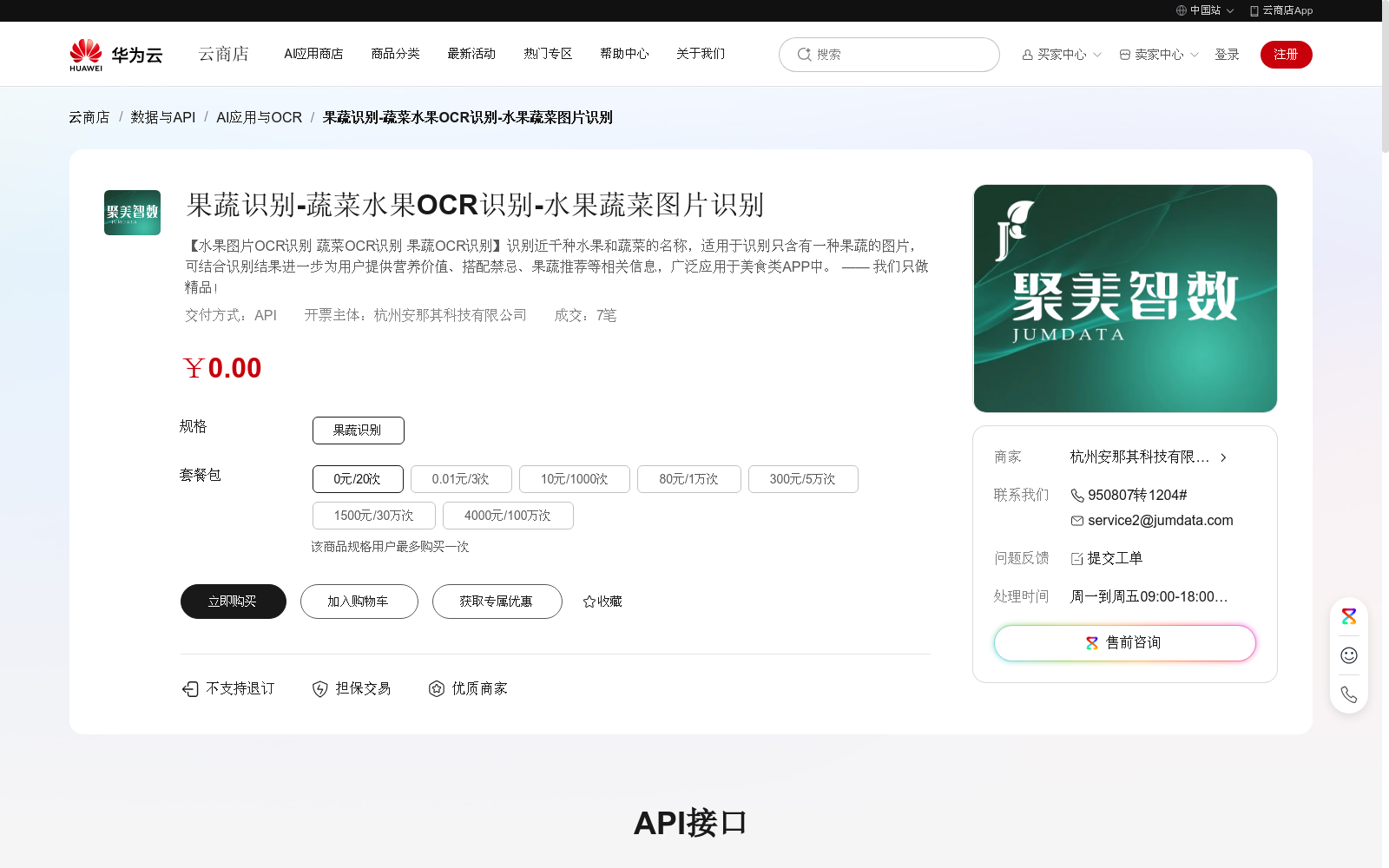The image size is (1389, 868).
Task: Expand merchant details arrow next to 杭州安那其科技有限
Action: pyautogui.click(x=1223, y=457)
